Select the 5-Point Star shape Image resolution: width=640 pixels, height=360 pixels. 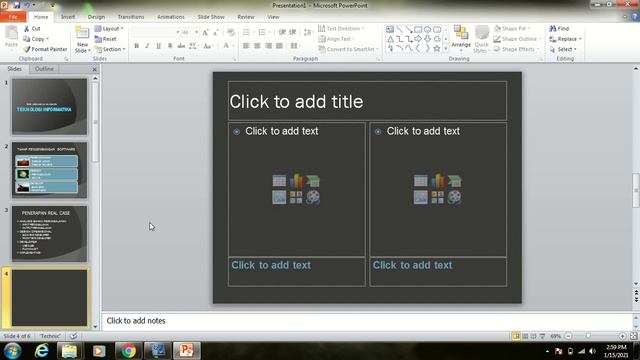(437, 49)
